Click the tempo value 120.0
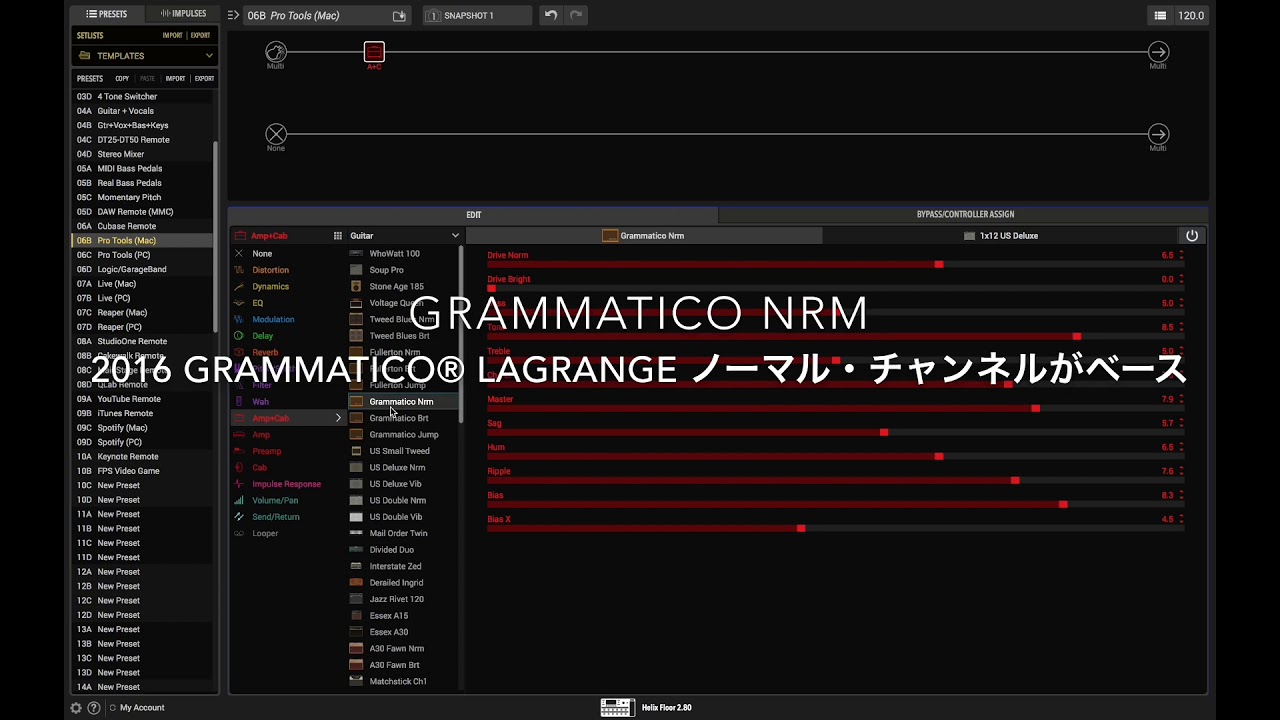Screen dimensions: 1280x720 pos(1191,15)
